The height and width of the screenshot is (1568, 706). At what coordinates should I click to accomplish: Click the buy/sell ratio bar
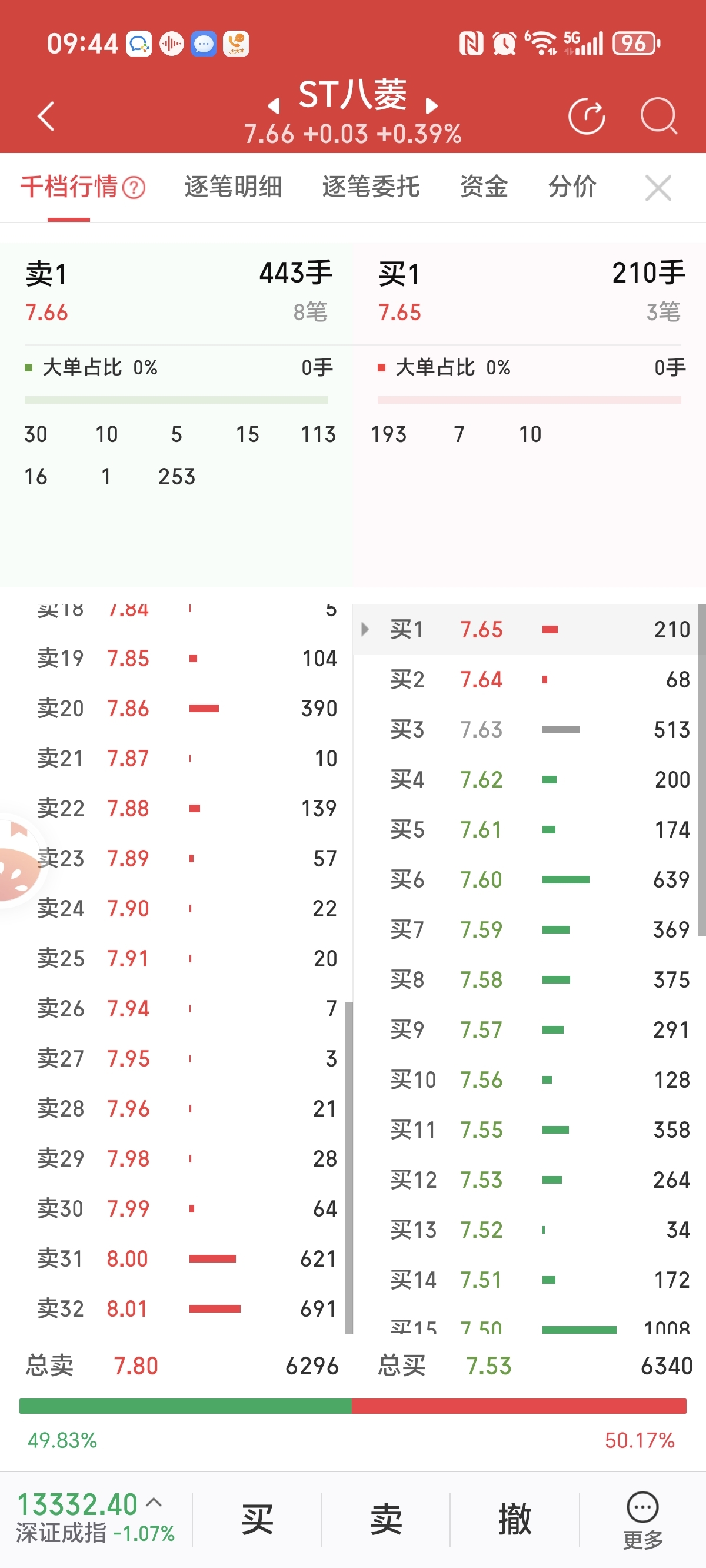coord(353,1406)
